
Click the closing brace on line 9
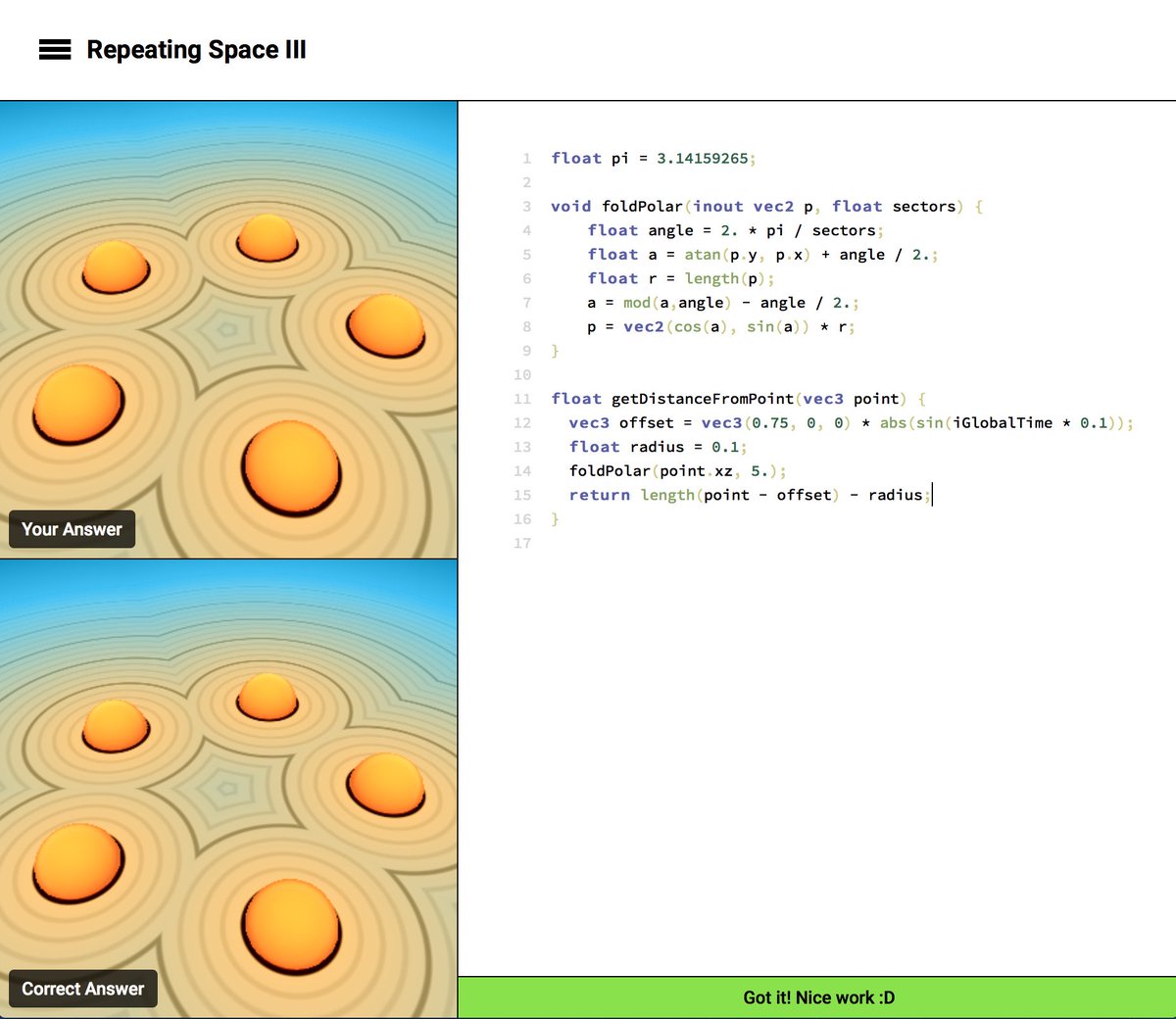[x=555, y=351]
